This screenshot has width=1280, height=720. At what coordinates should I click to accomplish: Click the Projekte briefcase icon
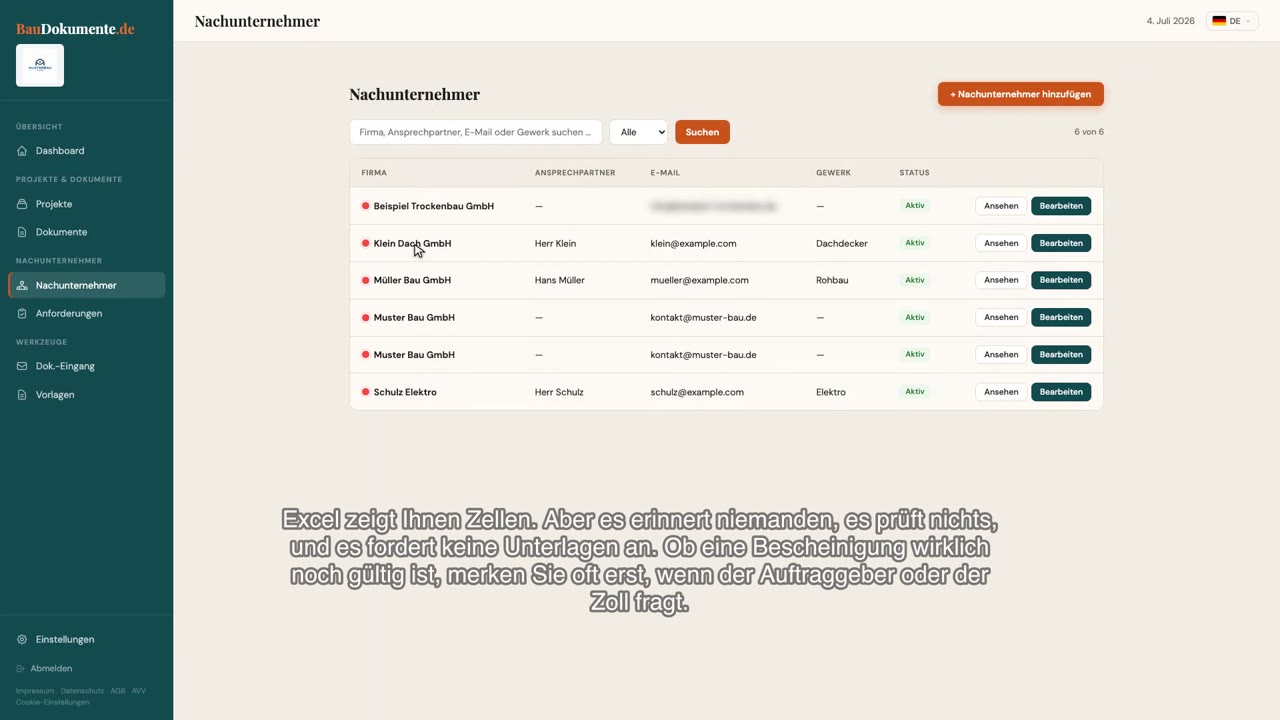point(22,204)
